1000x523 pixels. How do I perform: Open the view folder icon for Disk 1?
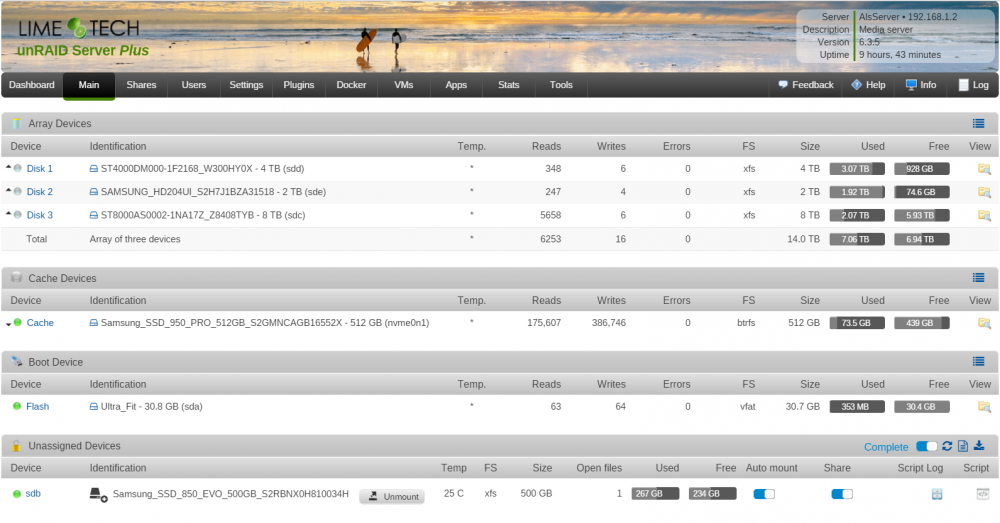pyautogui.click(x=984, y=169)
